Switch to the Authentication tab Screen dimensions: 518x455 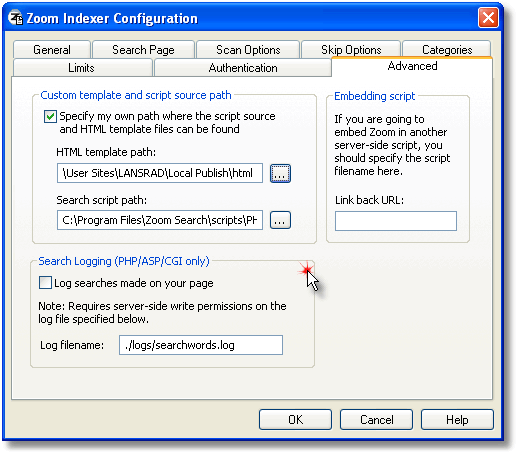click(x=243, y=68)
